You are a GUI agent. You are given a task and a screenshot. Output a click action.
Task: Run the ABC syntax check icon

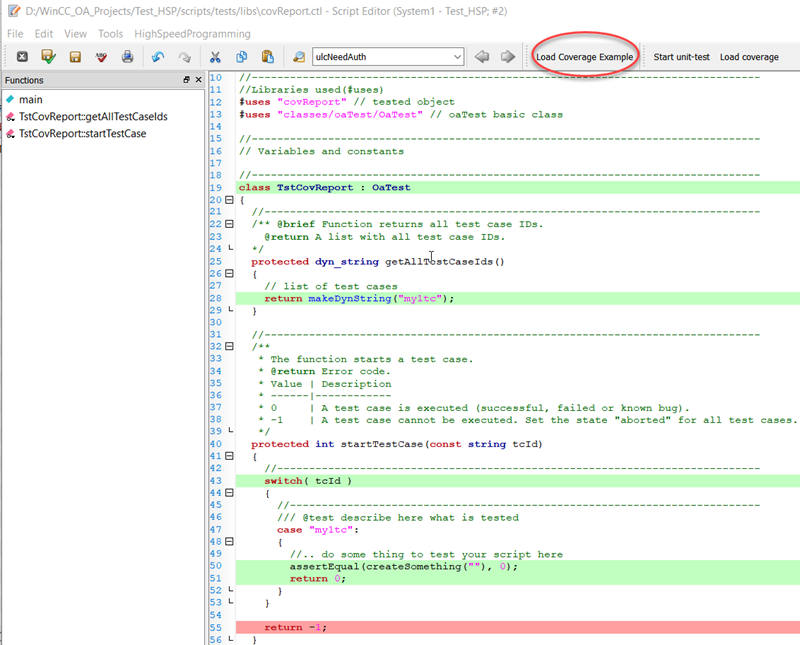[101, 57]
